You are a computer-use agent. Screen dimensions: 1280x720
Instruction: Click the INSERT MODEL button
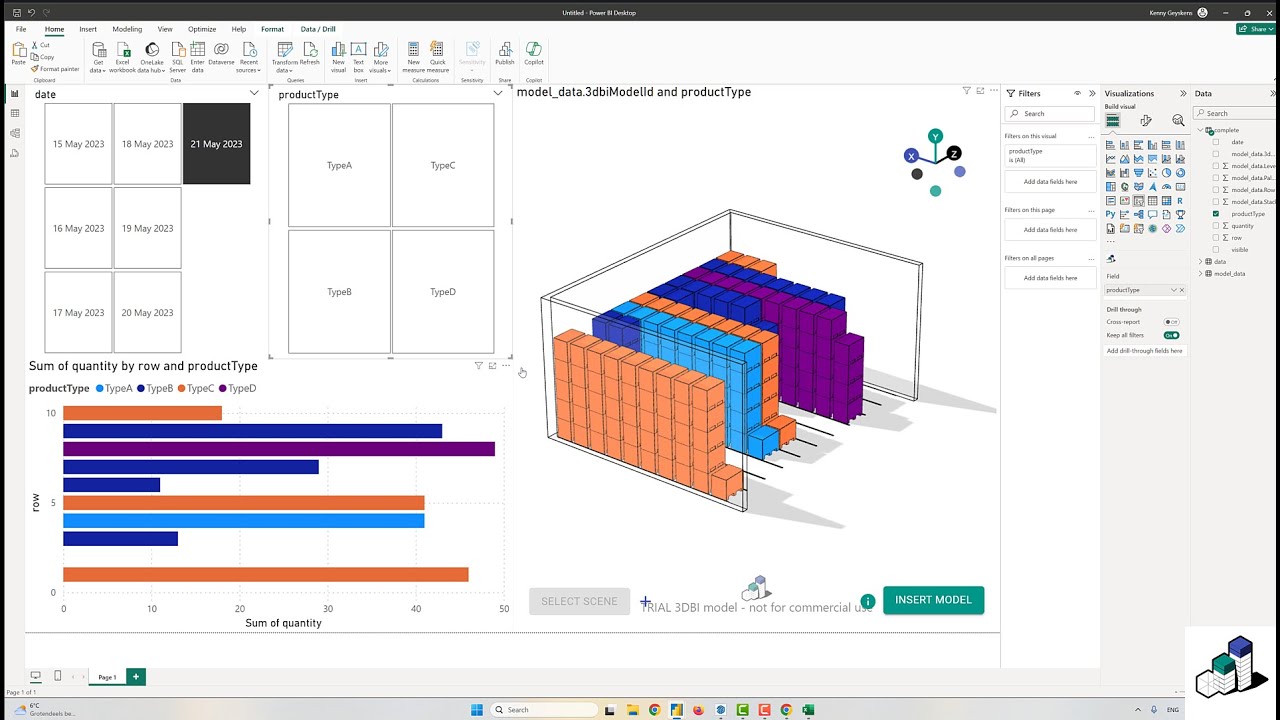933,600
